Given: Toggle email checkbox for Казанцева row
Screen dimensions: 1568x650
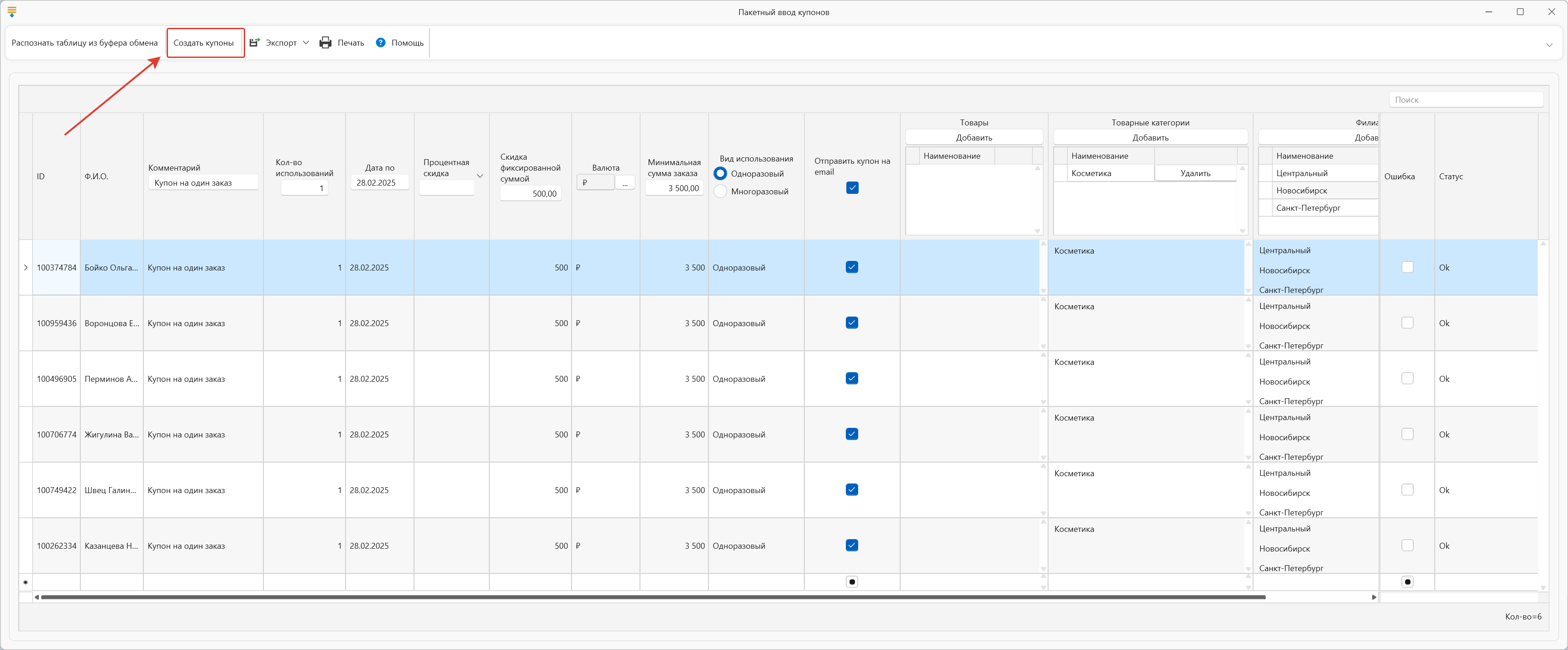Looking at the screenshot, I should click(852, 546).
